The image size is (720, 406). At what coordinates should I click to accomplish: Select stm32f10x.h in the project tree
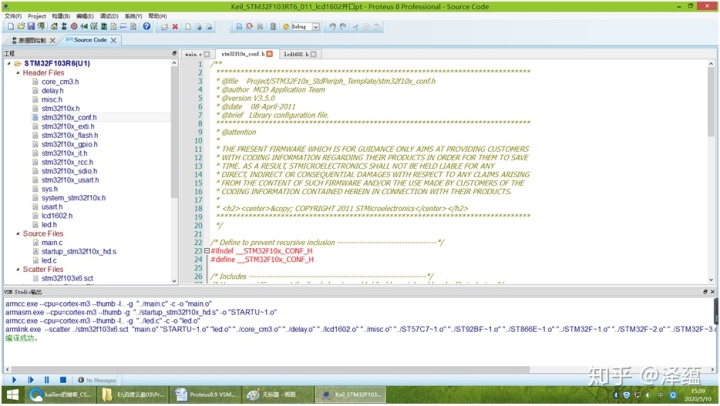point(60,108)
